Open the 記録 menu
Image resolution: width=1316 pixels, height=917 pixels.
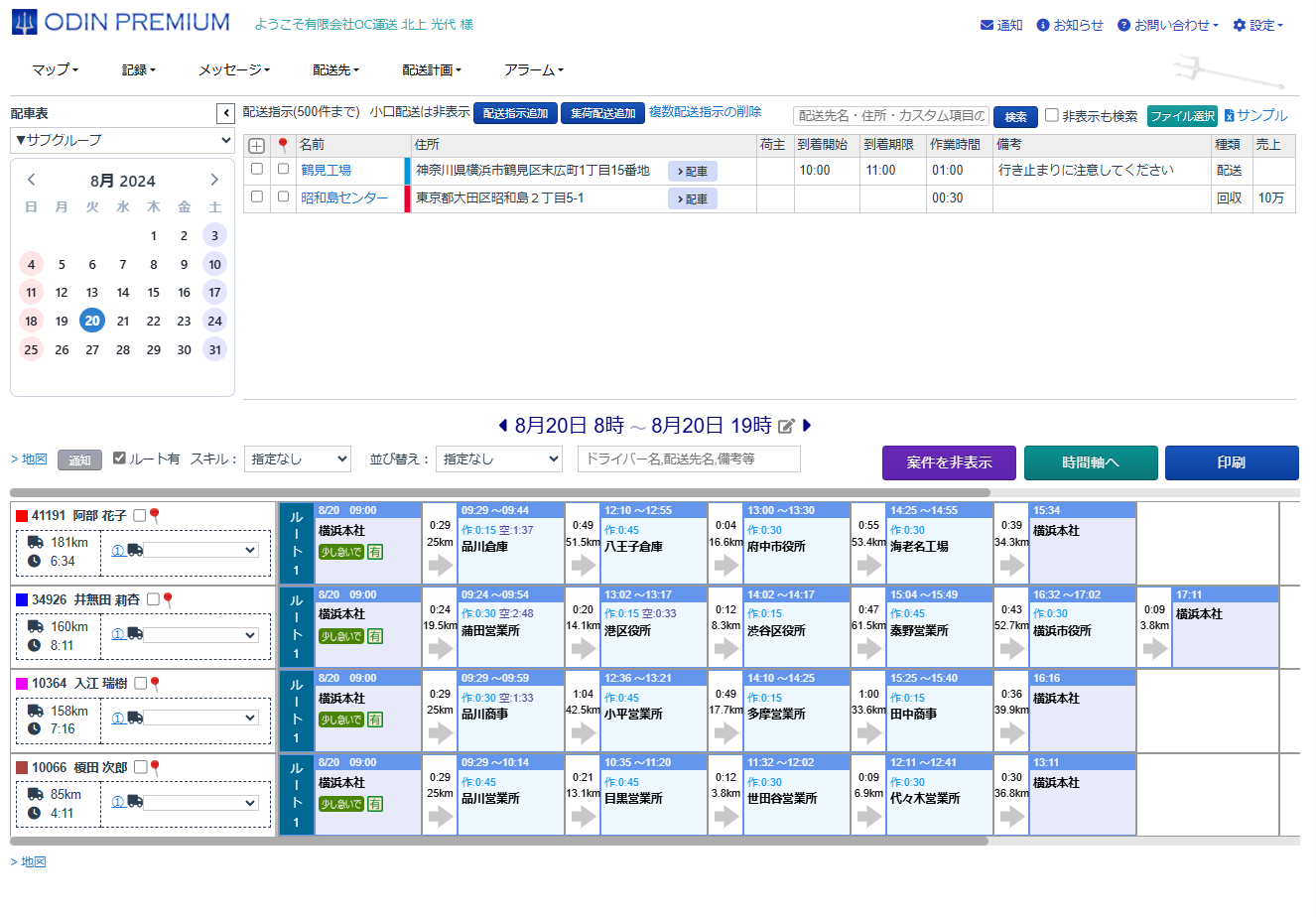[x=139, y=69]
